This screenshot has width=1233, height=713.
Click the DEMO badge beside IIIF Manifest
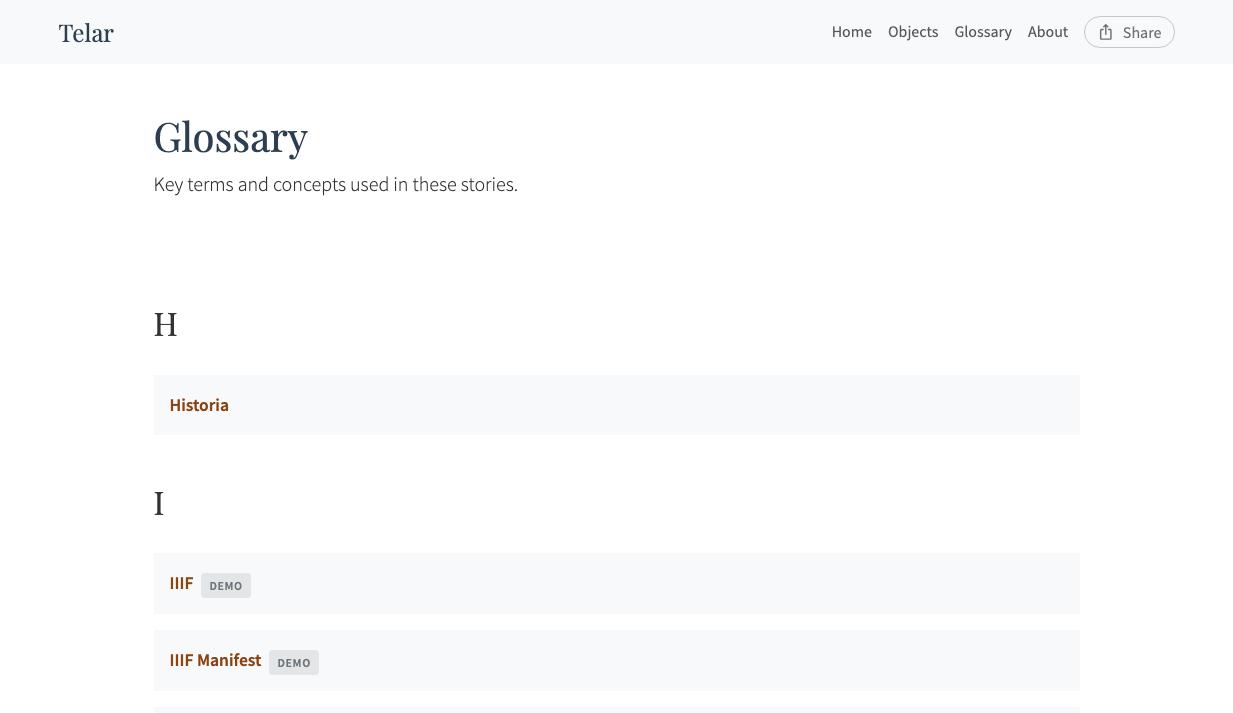point(293,662)
